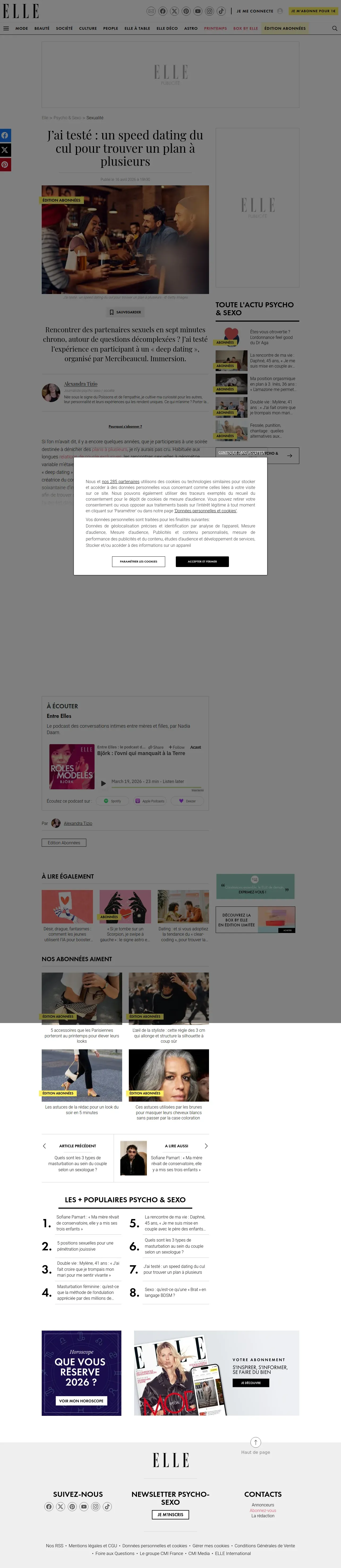Click Accepter et fermer in the cookie dialog

tap(202, 561)
